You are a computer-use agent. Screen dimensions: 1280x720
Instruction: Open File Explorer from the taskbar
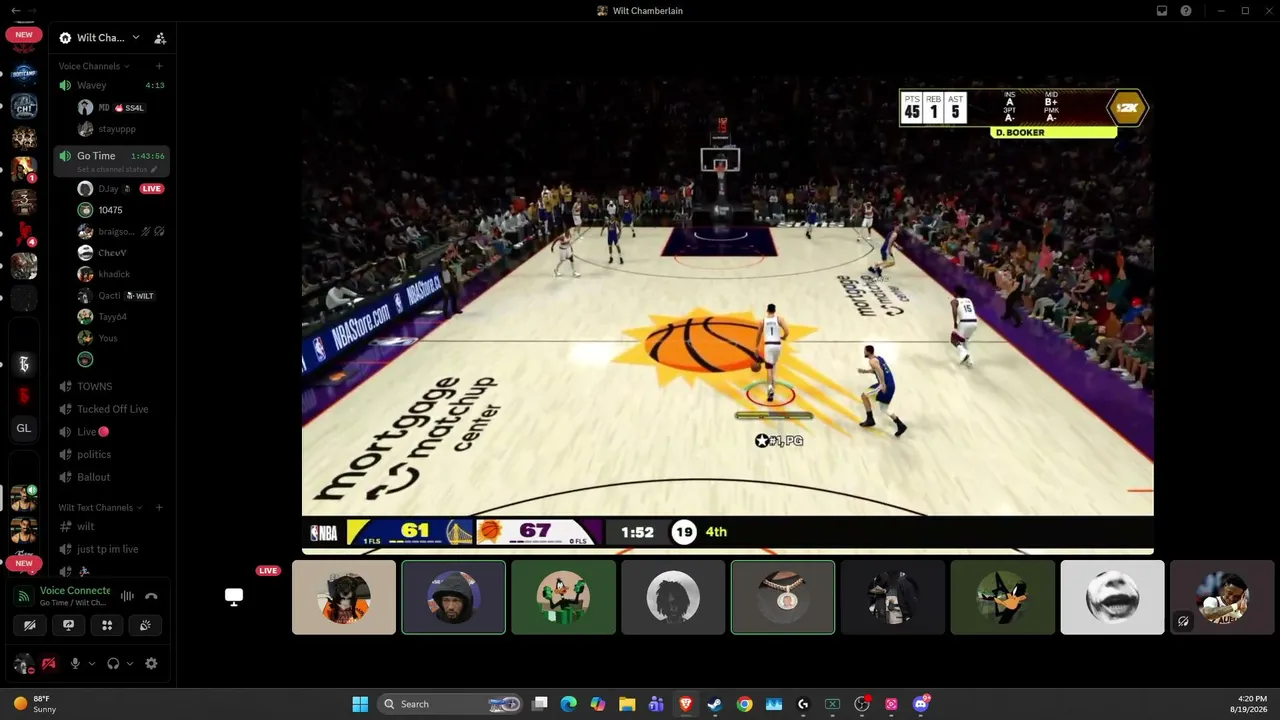(x=627, y=704)
